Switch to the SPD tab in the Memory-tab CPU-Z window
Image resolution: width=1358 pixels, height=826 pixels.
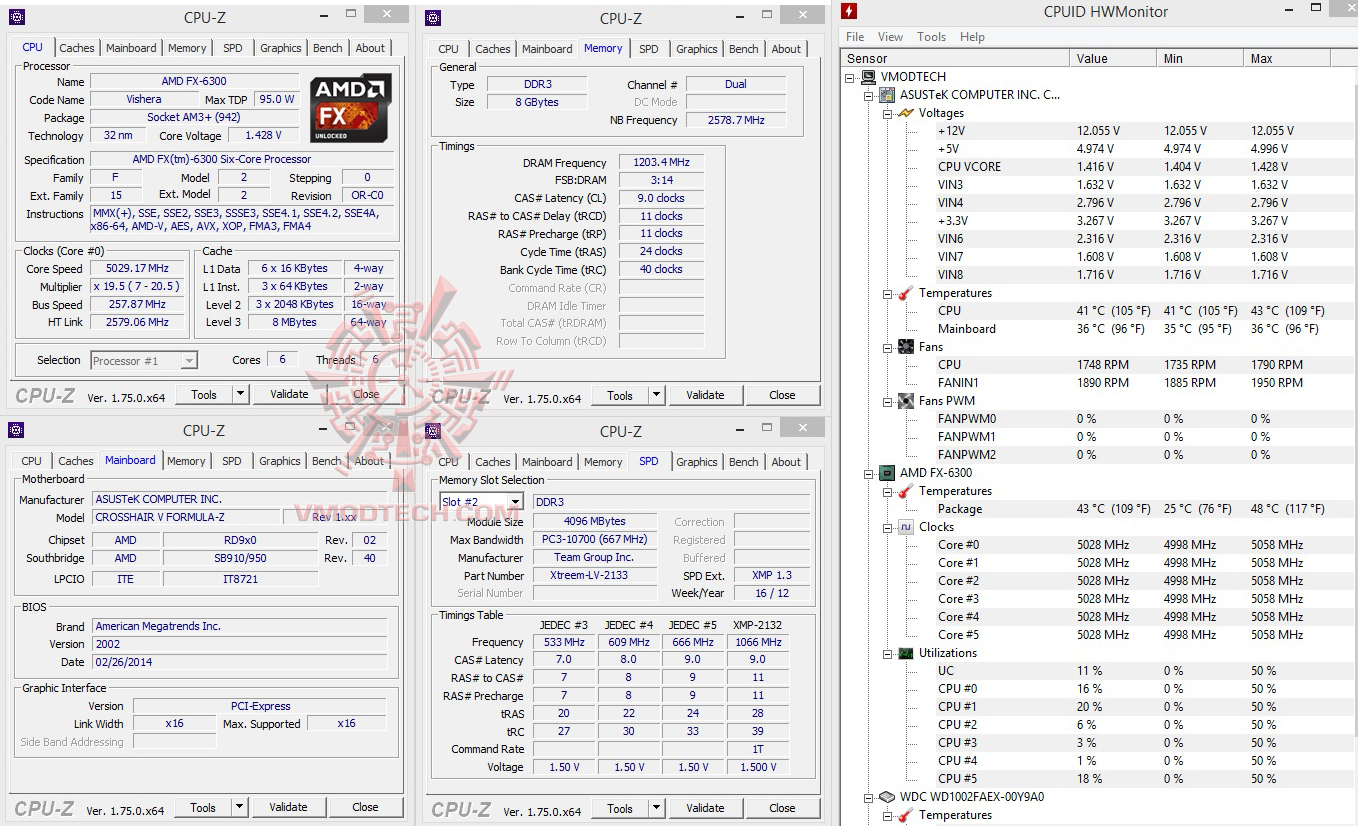pos(649,49)
